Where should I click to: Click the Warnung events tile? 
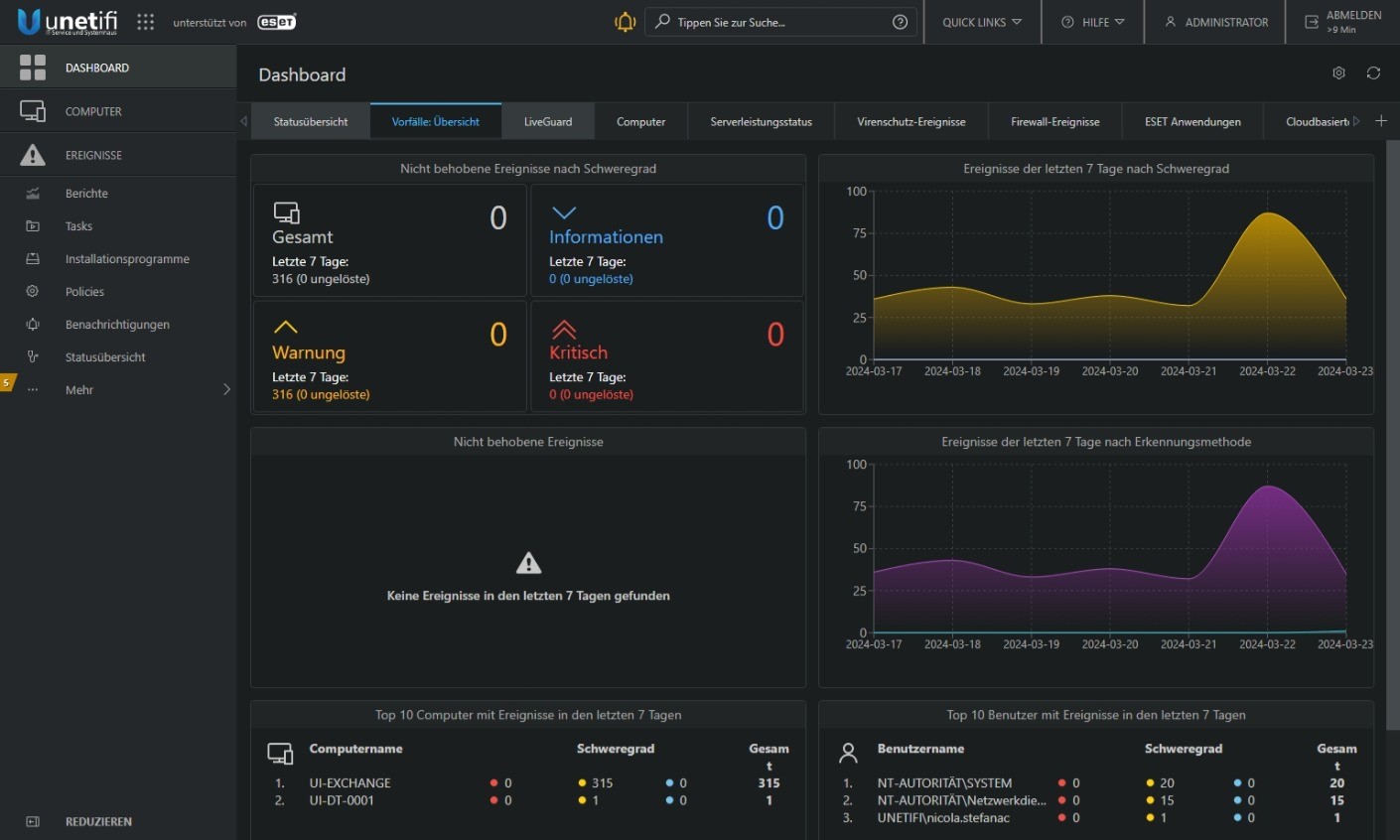point(389,355)
